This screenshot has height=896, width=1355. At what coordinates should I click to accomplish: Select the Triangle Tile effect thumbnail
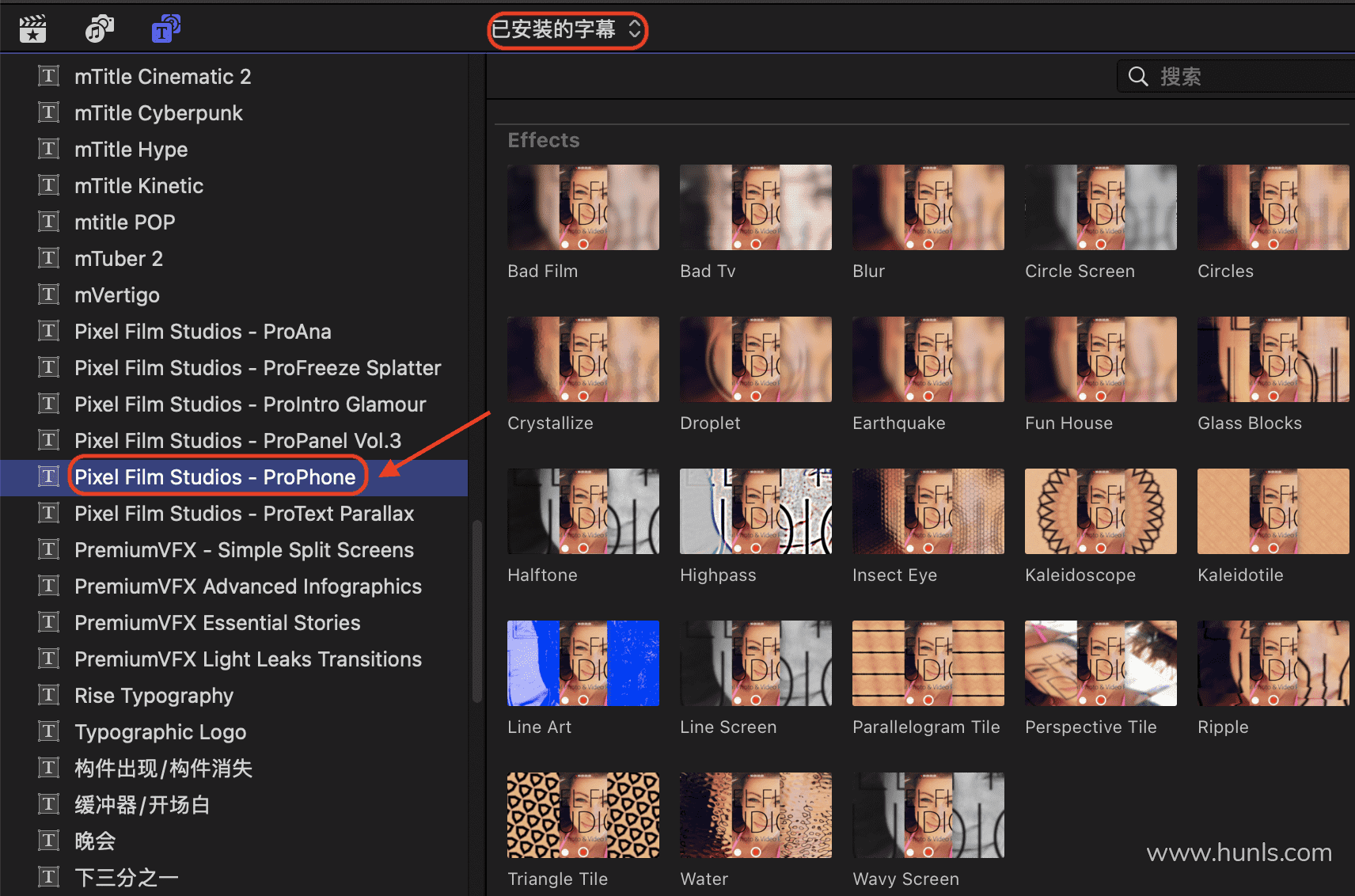pyautogui.click(x=583, y=815)
